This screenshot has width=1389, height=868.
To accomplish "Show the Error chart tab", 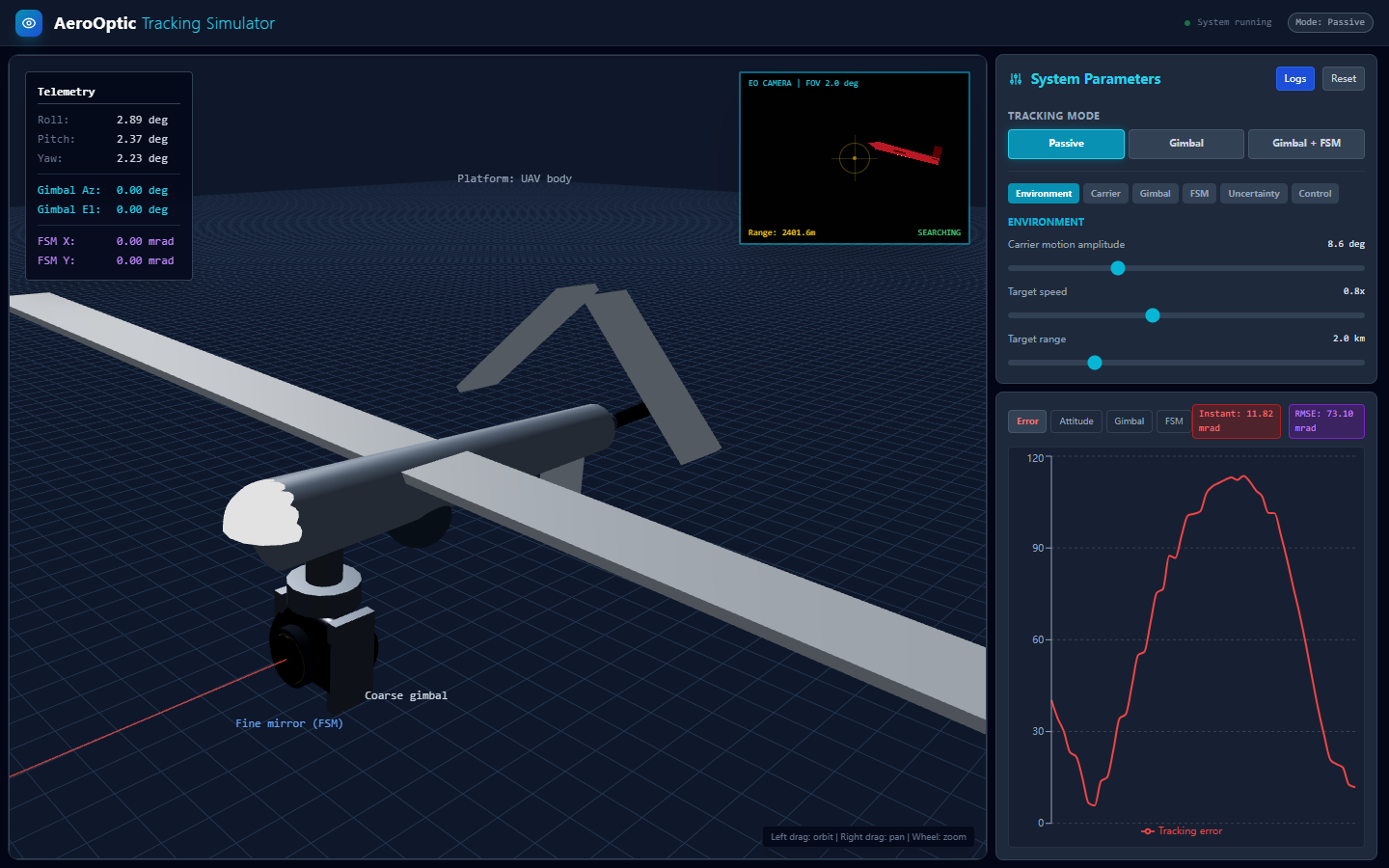I will pyautogui.click(x=1027, y=421).
